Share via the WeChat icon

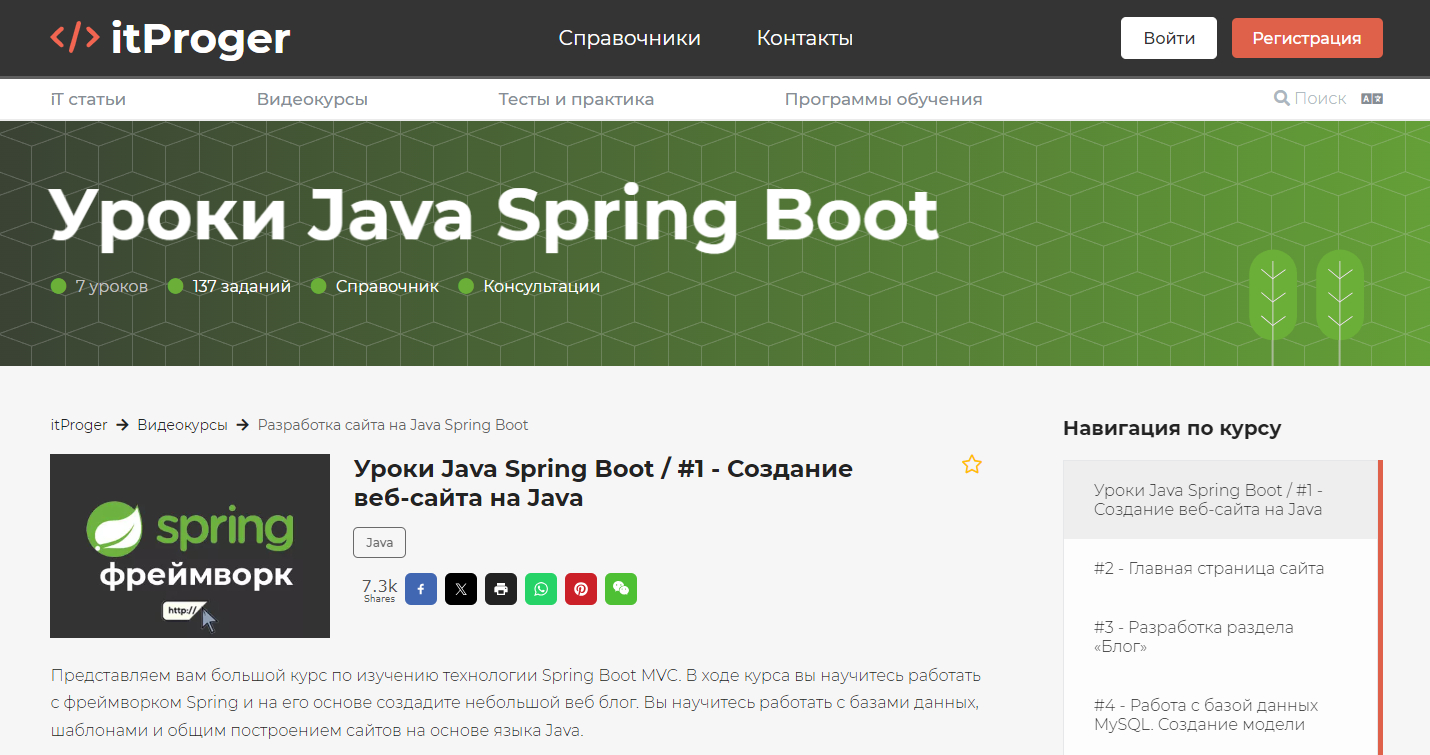click(621, 589)
